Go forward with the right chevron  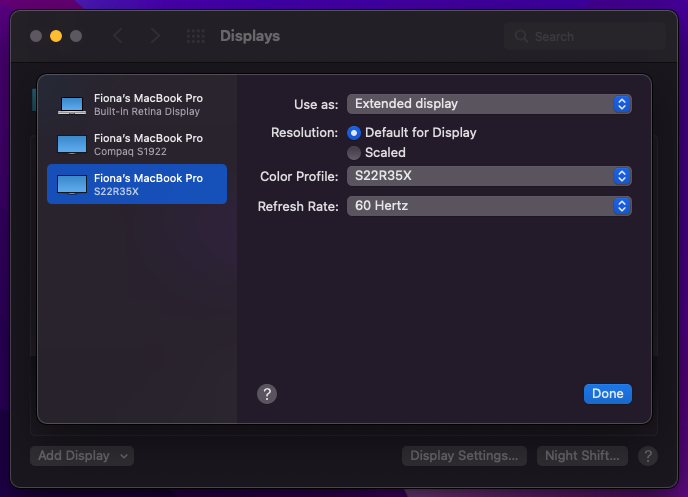tap(155, 36)
